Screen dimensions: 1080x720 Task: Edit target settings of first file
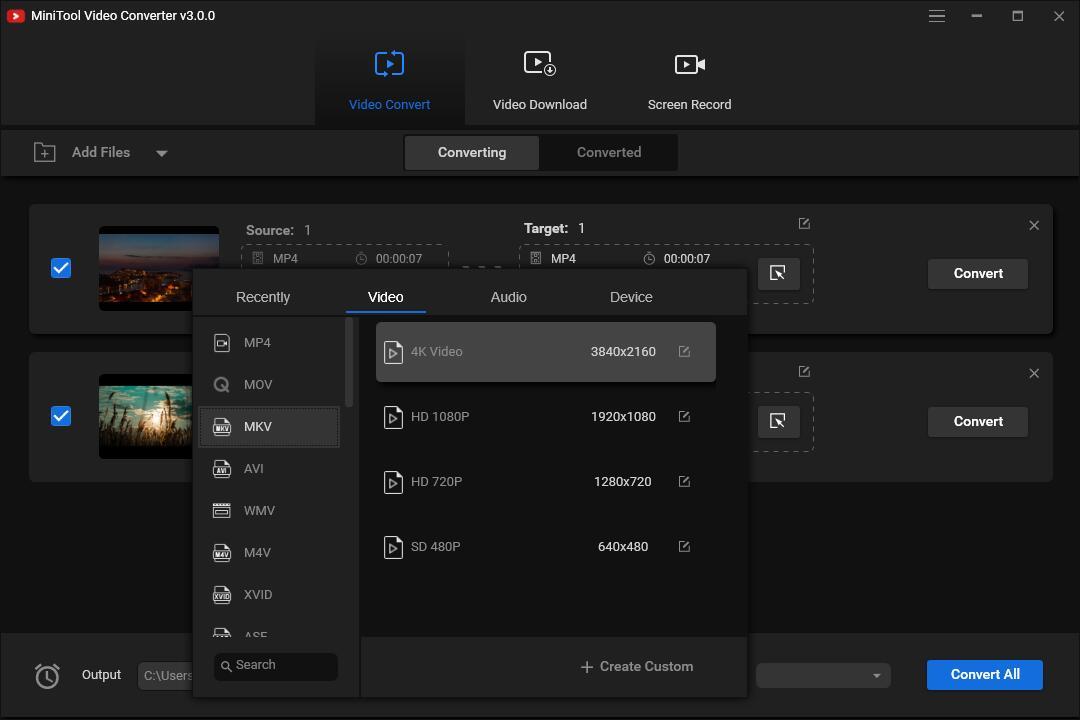click(x=804, y=223)
